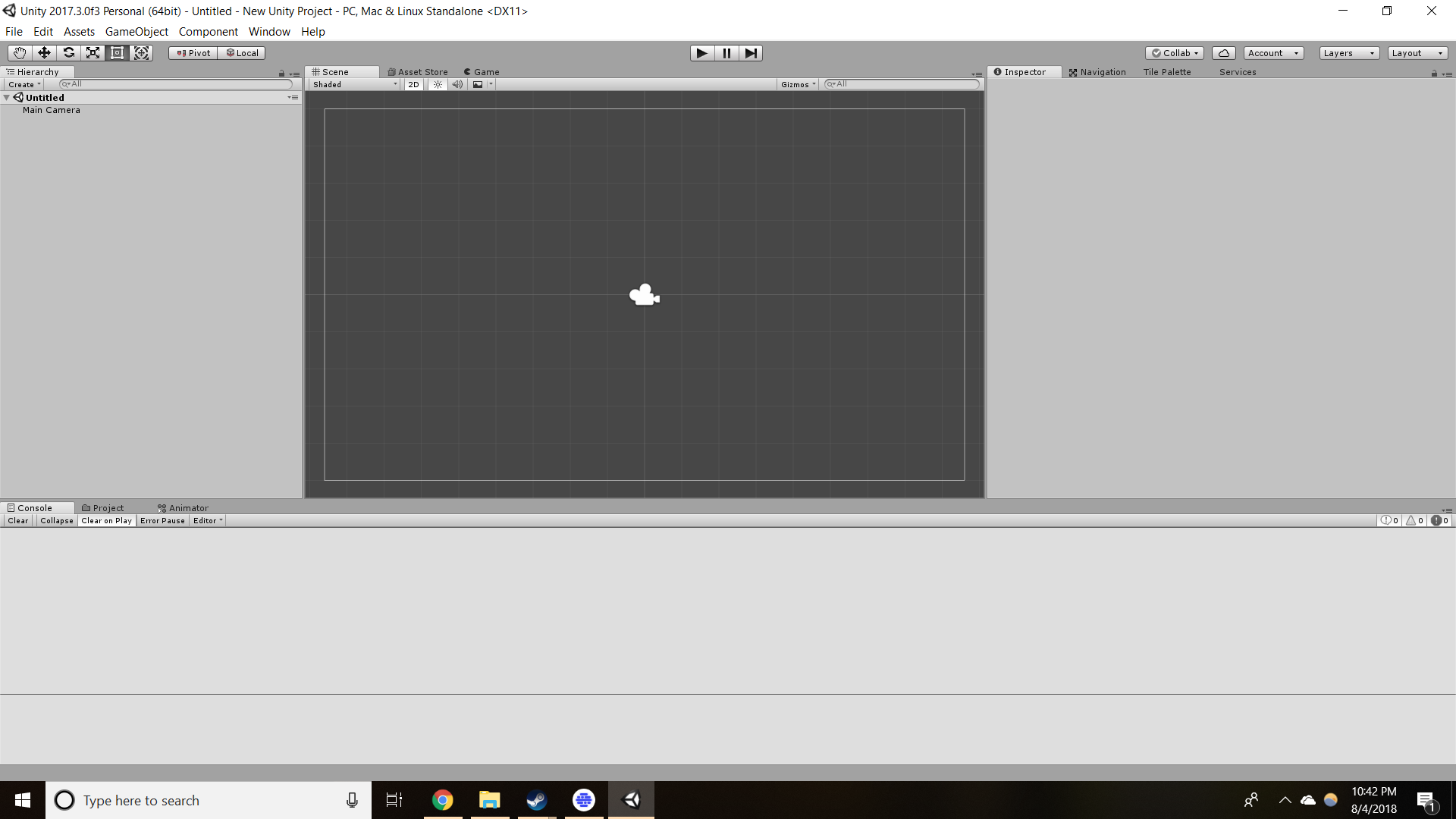This screenshot has width=1456, height=819.
Task: Open the hierarchy Create dropdown
Action: [24, 85]
